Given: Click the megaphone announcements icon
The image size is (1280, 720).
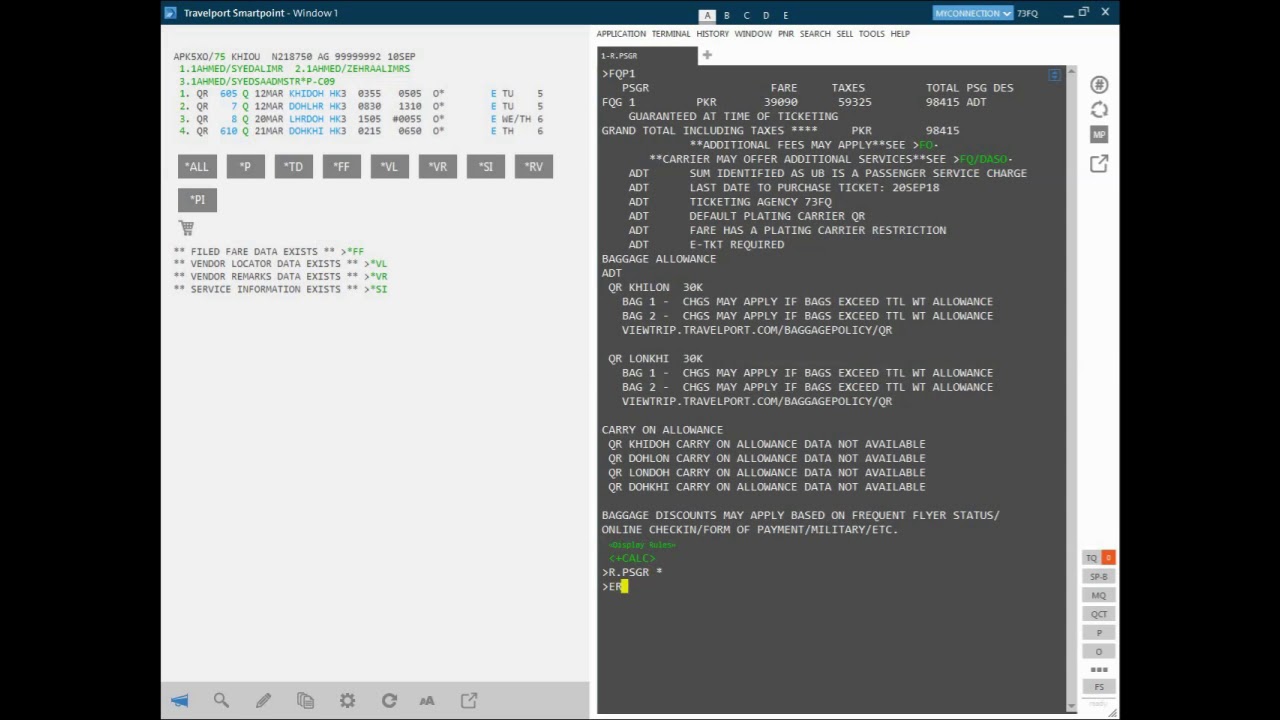Looking at the screenshot, I should (179, 701).
